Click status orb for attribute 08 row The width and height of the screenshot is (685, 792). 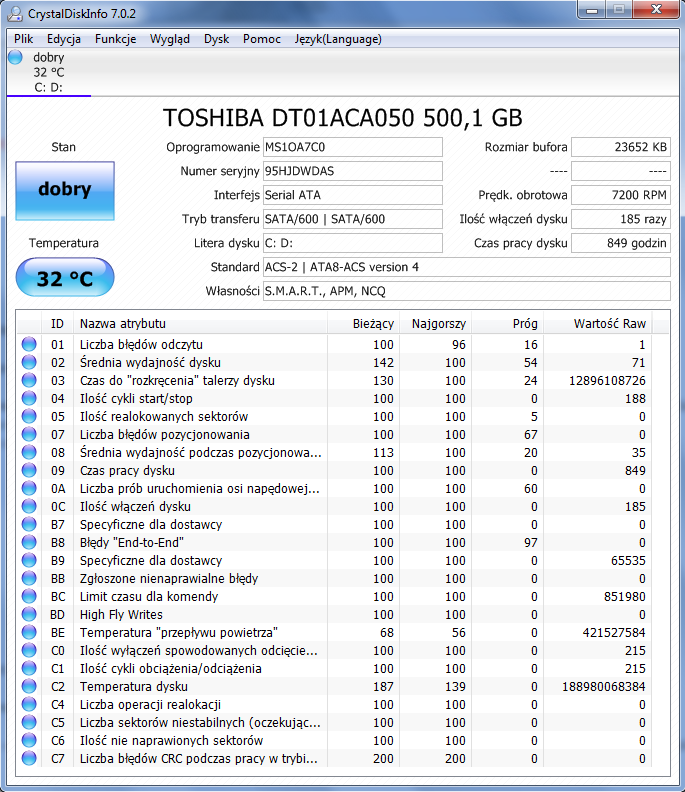(x=29, y=453)
